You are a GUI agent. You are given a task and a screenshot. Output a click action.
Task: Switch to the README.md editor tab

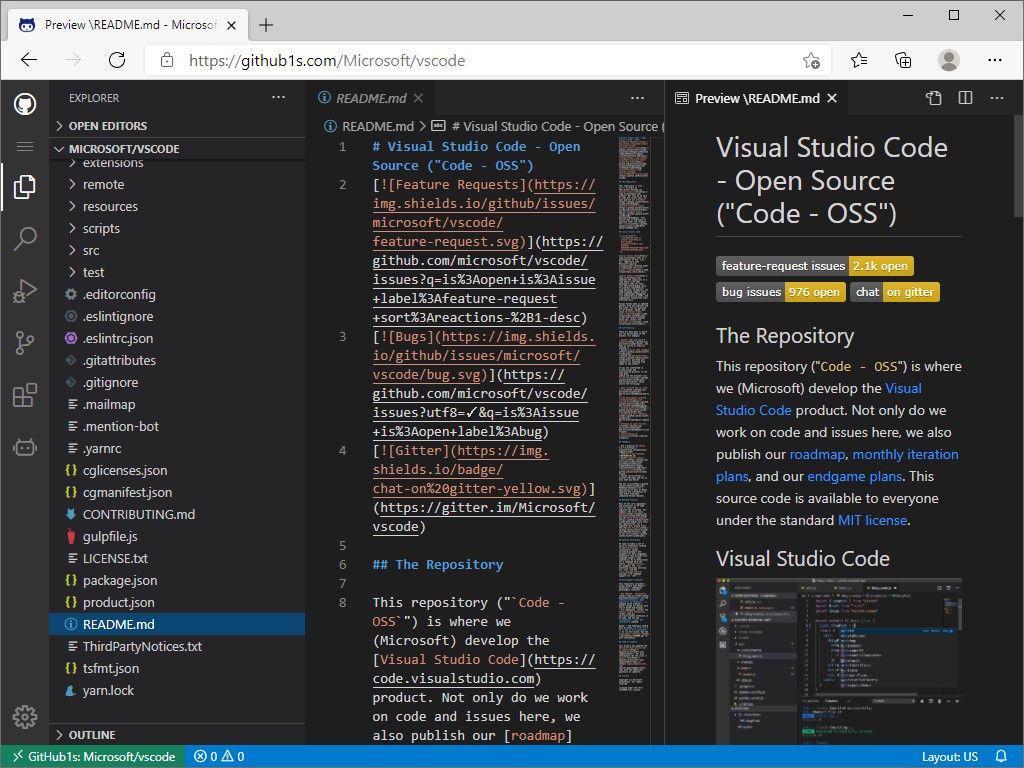pyautogui.click(x=370, y=98)
